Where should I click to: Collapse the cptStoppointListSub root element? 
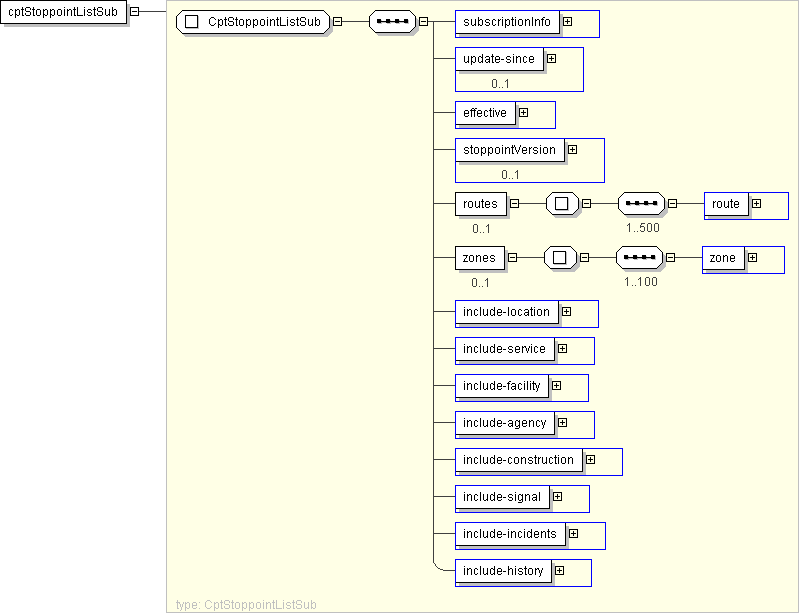pos(134,12)
